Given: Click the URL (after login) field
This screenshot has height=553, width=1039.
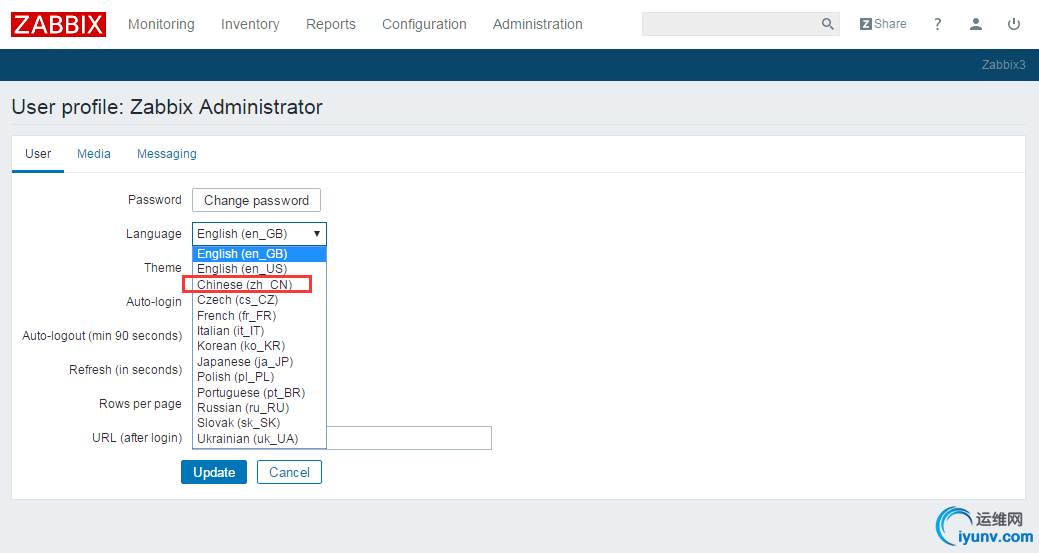Looking at the screenshot, I should click(x=409, y=438).
